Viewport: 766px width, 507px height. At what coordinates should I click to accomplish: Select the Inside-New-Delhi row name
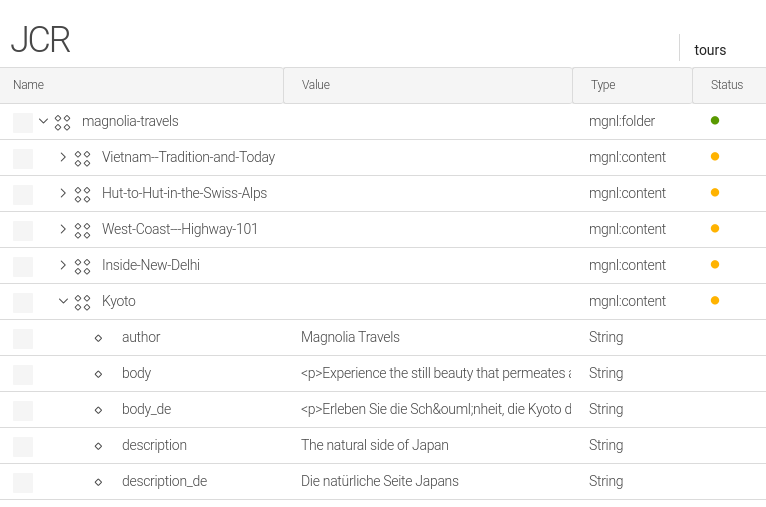pos(151,265)
